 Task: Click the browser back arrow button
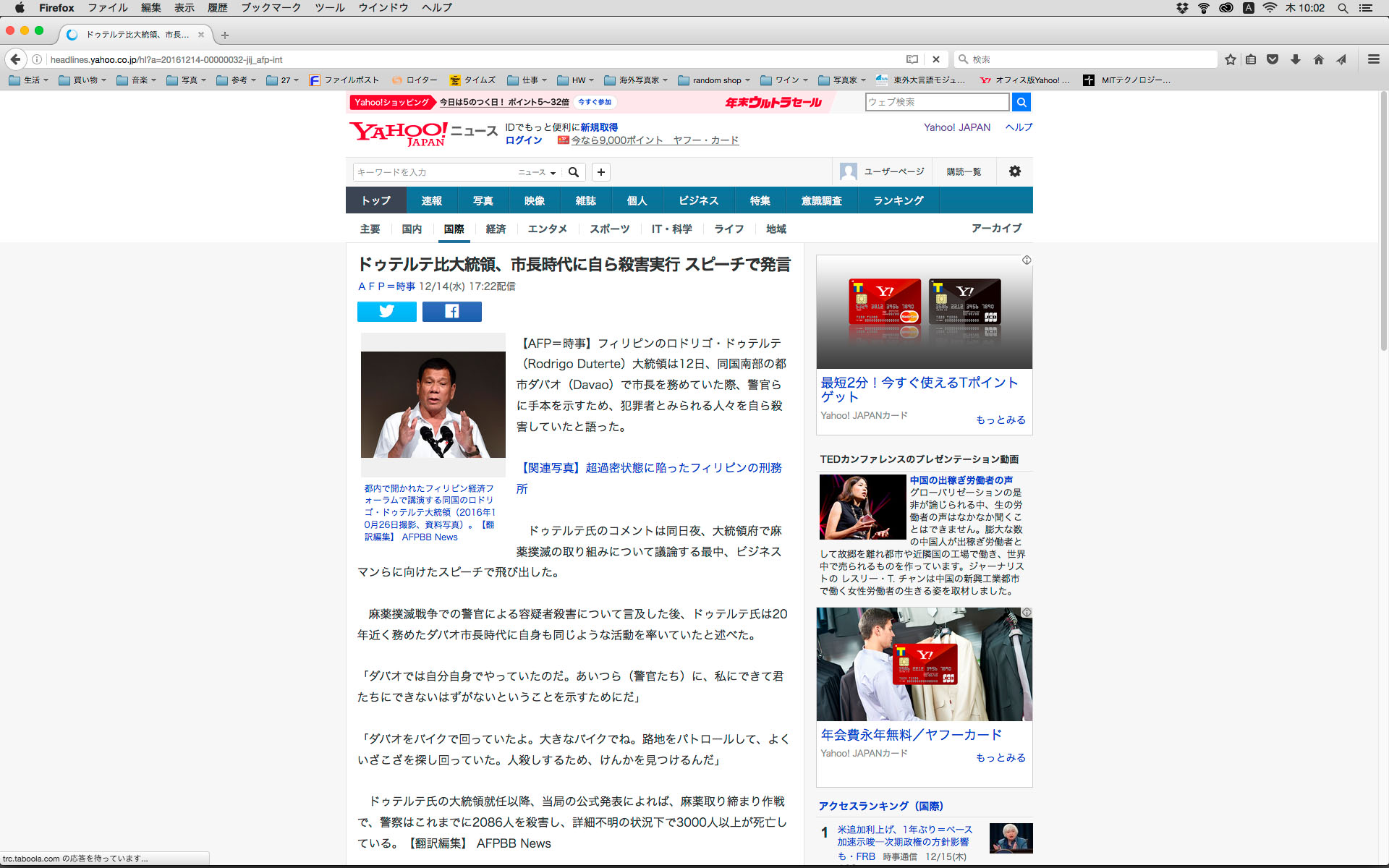click(x=16, y=59)
